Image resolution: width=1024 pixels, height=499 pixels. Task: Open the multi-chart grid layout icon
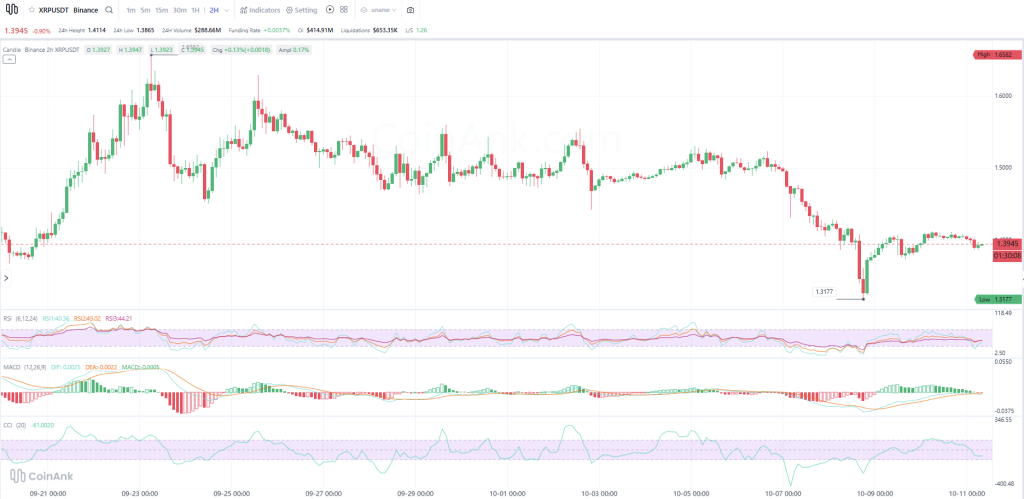[344, 10]
